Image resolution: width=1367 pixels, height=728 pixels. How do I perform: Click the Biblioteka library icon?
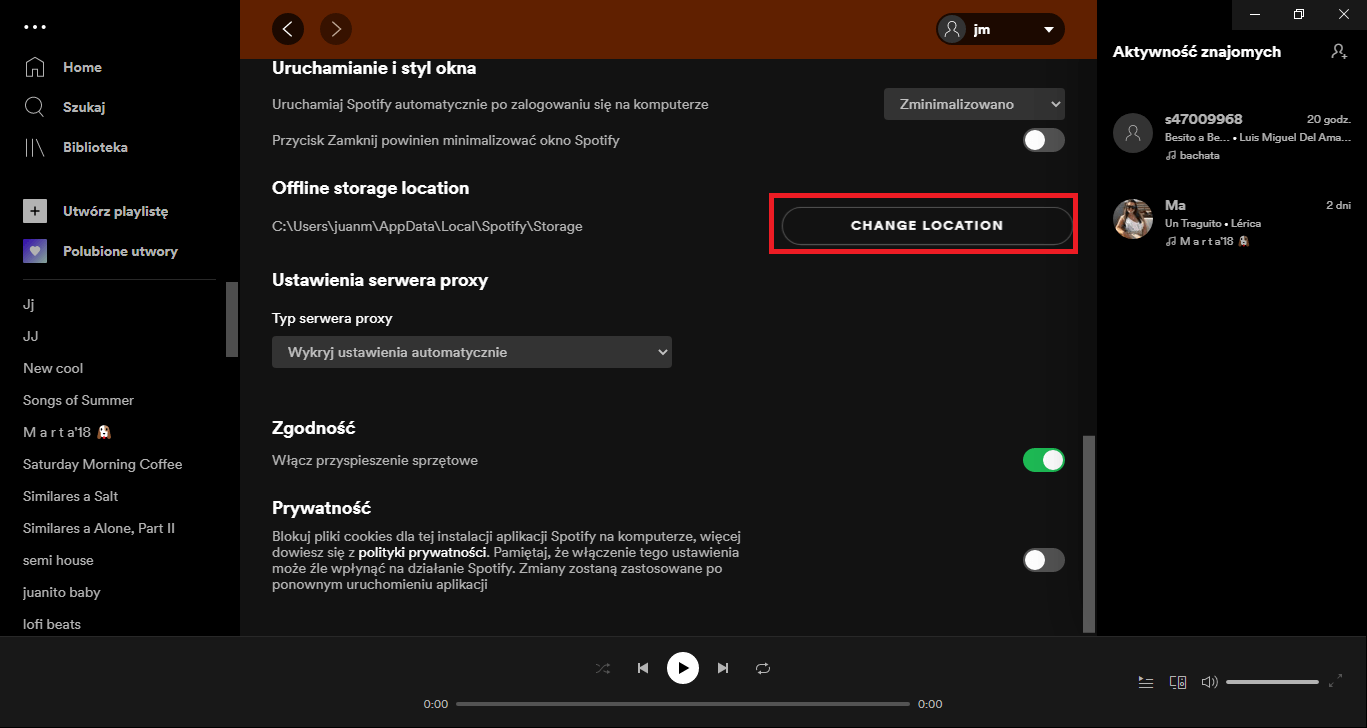click(35, 147)
